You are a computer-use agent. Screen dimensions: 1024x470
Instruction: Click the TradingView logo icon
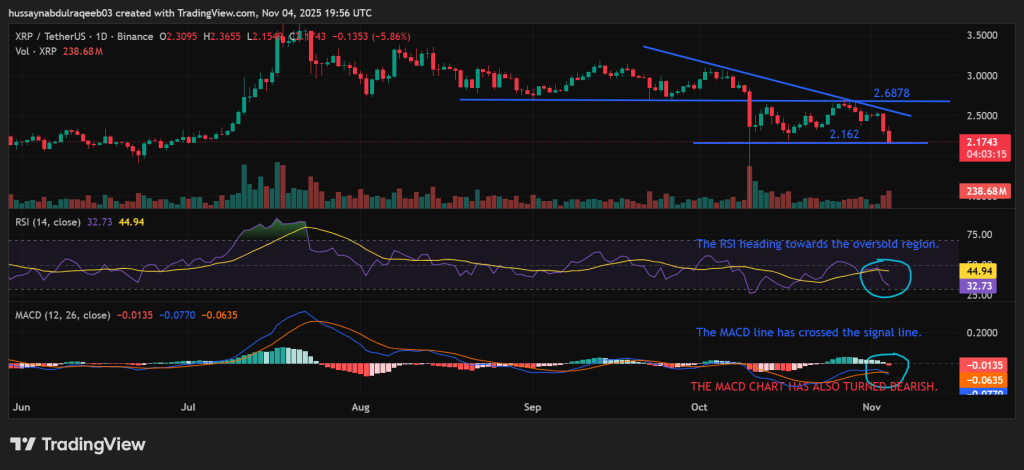point(23,444)
